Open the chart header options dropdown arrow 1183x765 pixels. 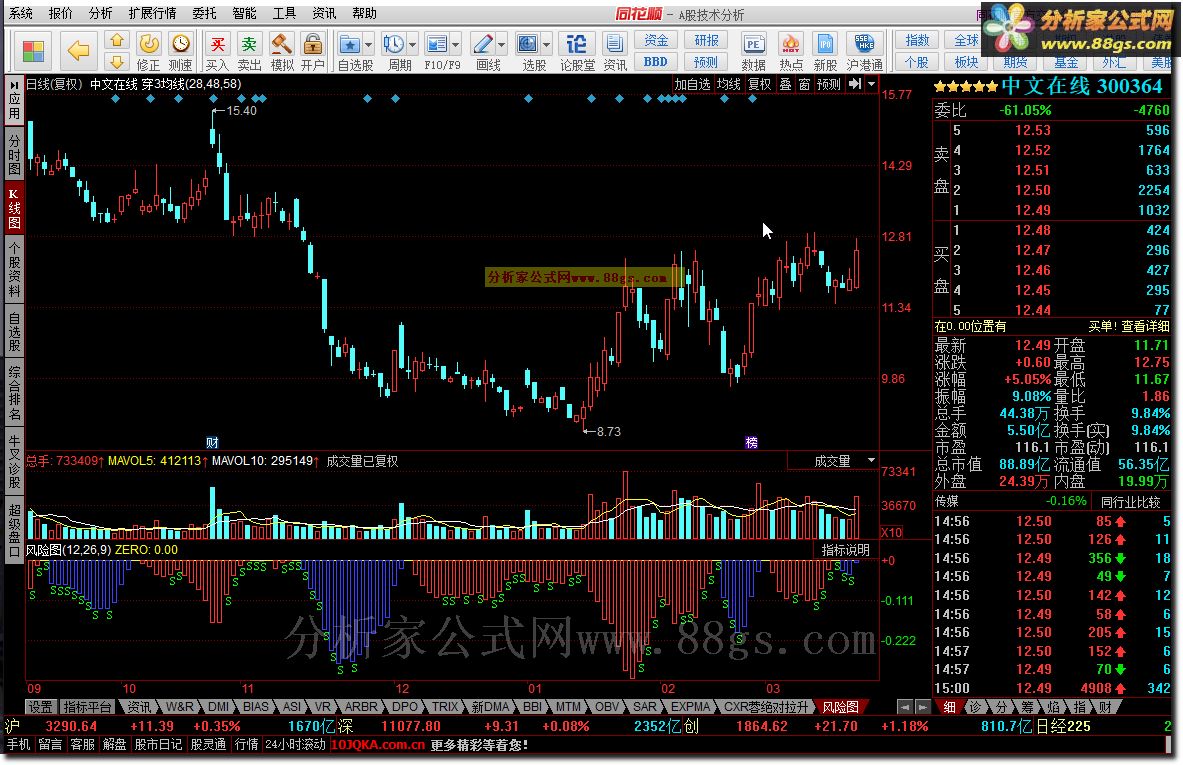871,84
